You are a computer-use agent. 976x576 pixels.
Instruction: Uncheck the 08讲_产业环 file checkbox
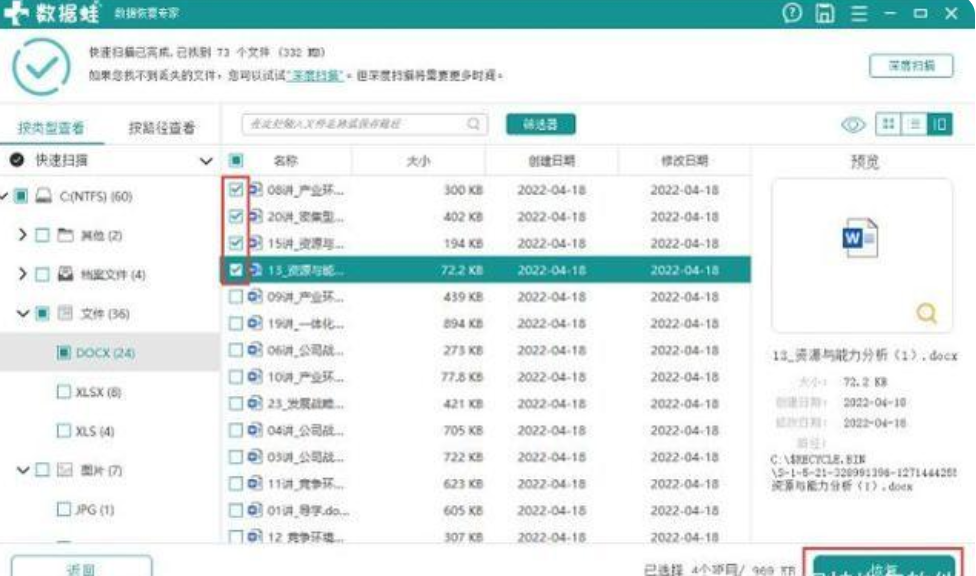[236, 189]
